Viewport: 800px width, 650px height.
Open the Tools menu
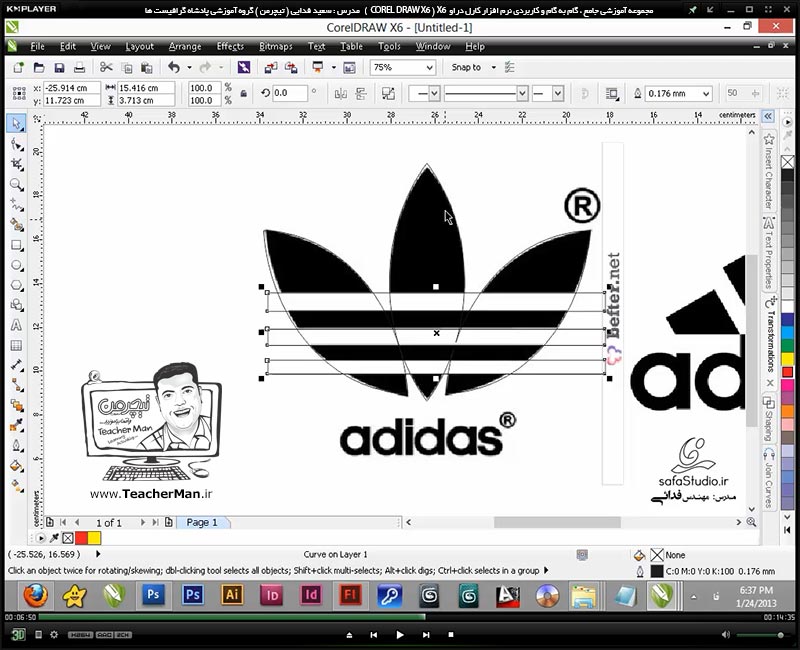click(389, 46)
